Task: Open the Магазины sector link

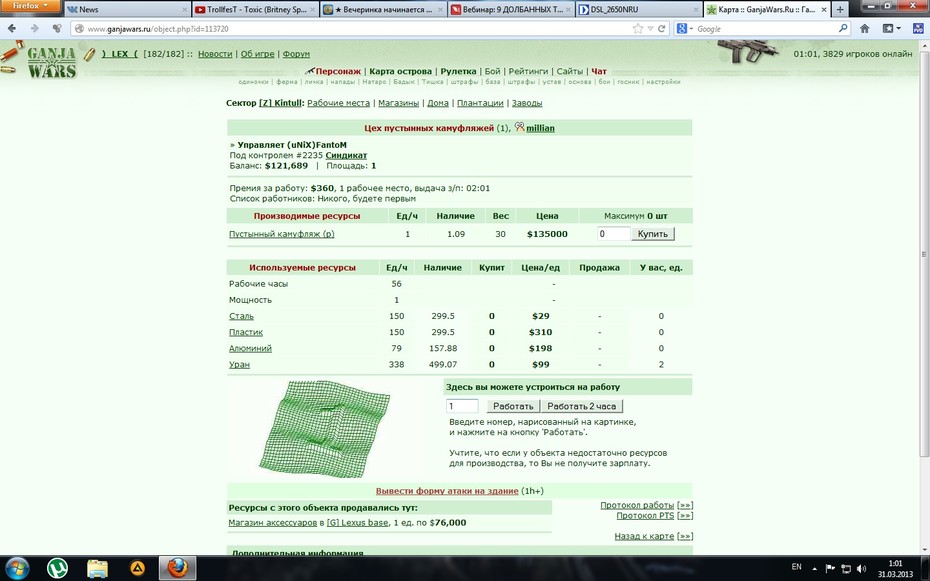Action: [398, 103]
